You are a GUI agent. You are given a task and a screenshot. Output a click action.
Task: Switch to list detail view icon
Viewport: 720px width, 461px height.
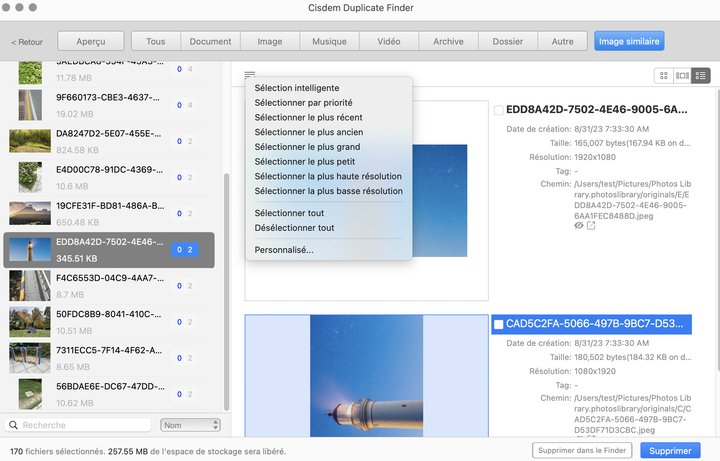pos(701,76)
